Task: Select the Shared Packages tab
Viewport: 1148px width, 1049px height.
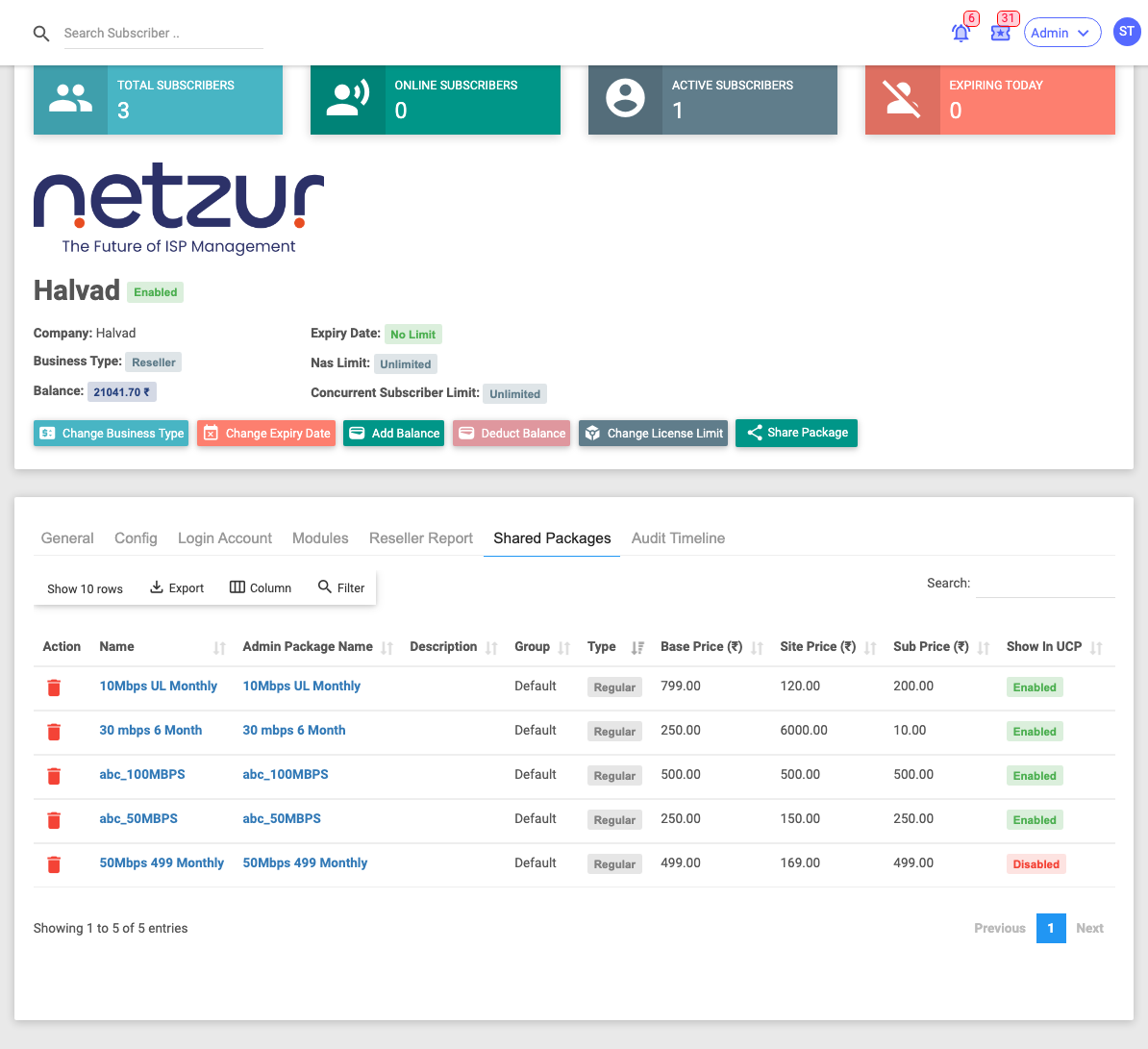Action: point(552,538)
